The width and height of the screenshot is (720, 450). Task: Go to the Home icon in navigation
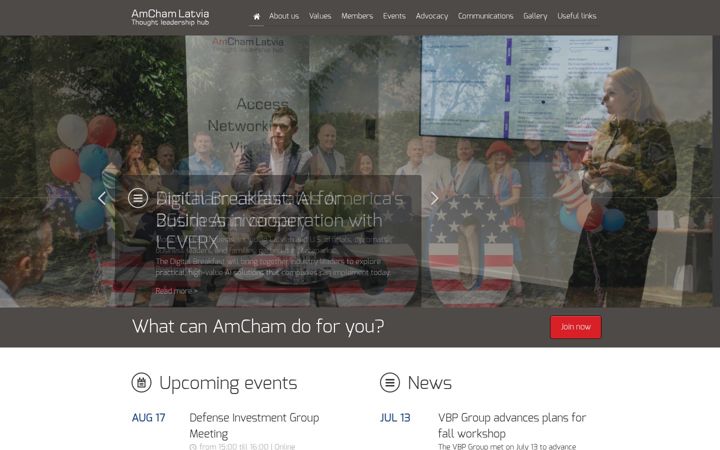pyautogui.click(x=256, y=17)
